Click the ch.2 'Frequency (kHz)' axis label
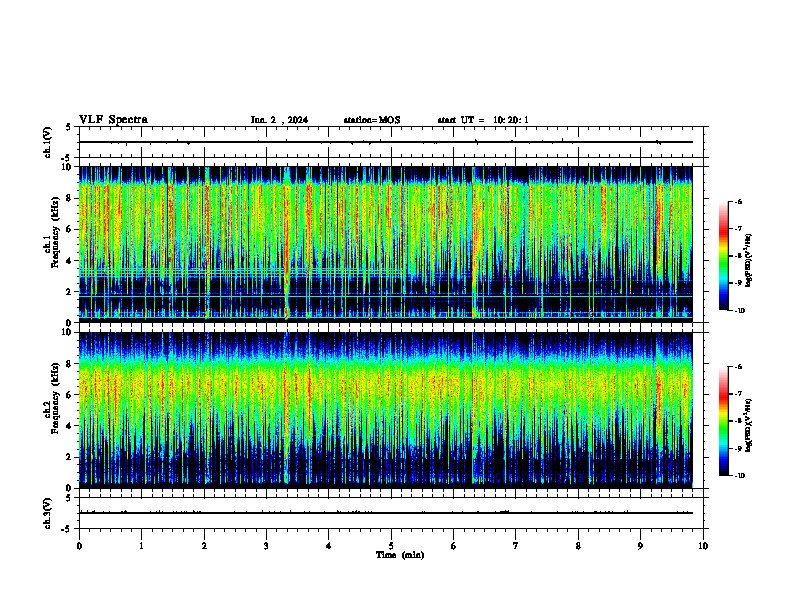The image size is (792, 612). 55,398
